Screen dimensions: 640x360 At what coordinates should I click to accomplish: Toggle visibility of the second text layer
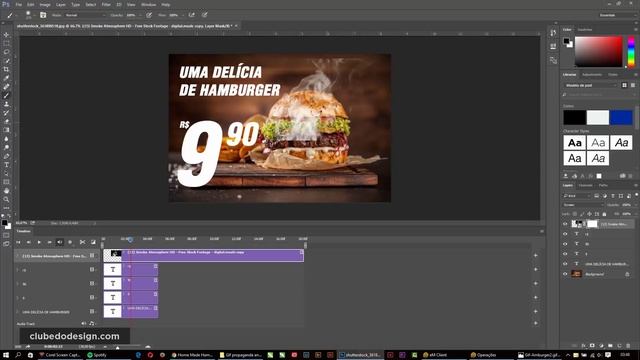(x=565, y=244)
